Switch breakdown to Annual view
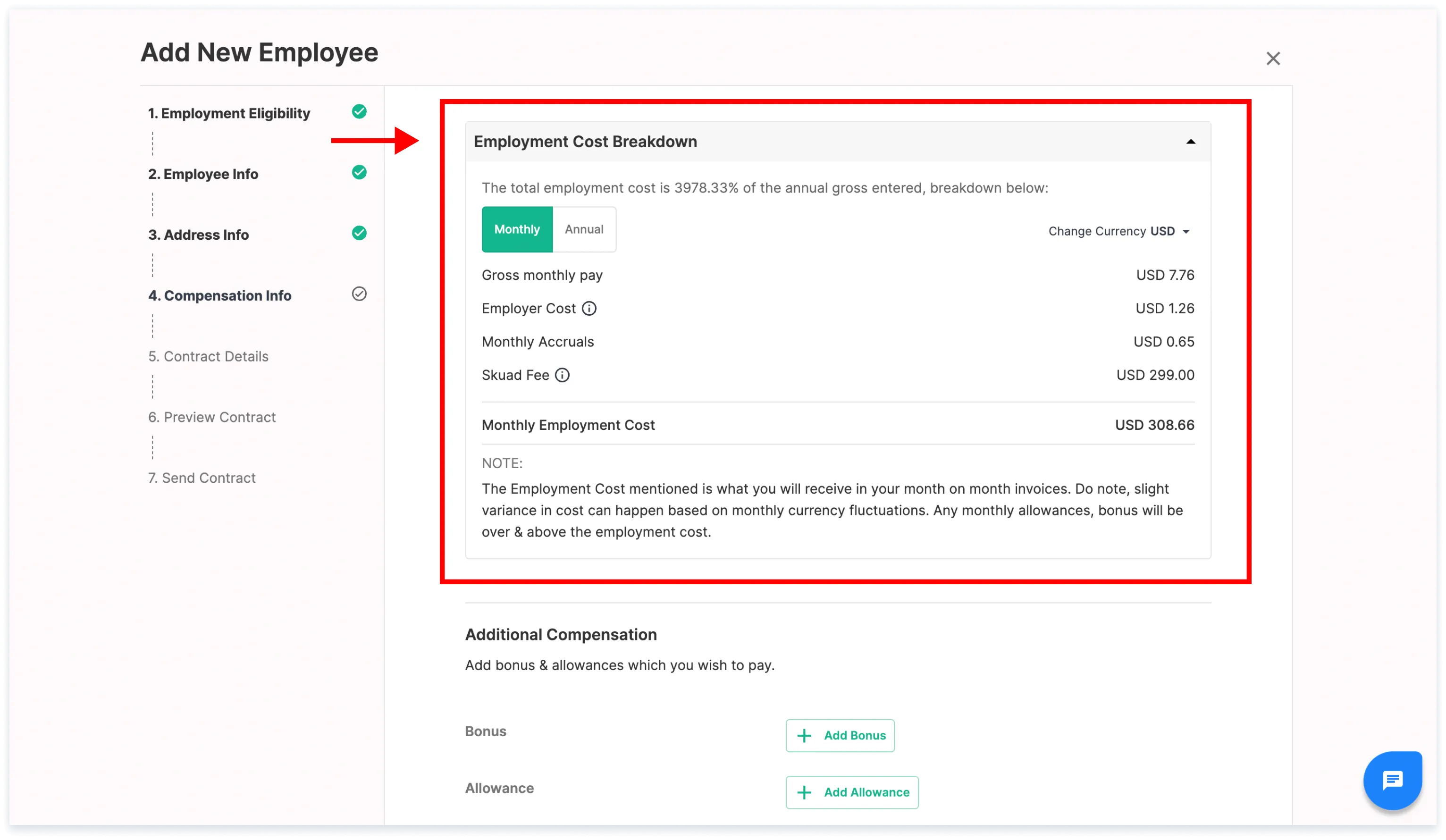1446x840 pixels. click(584, 229)
